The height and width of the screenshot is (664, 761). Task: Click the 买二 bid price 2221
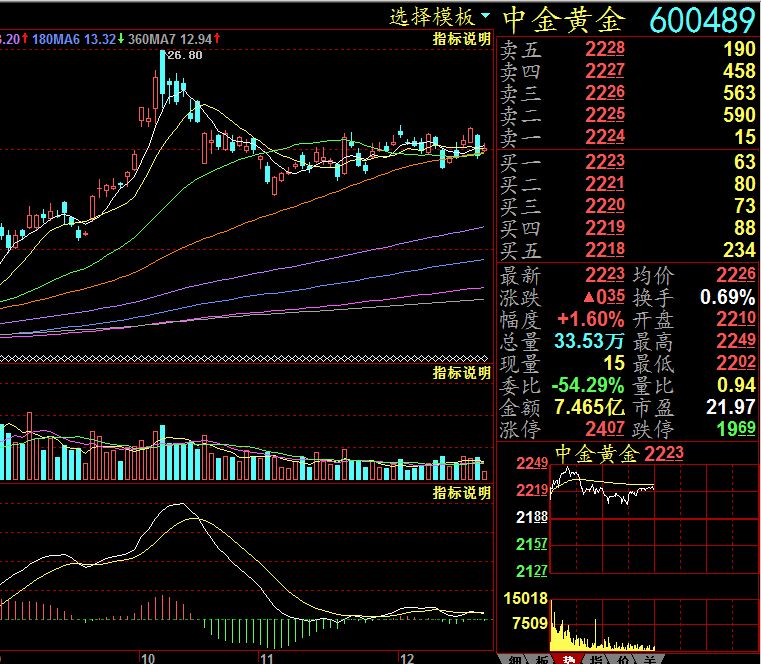605,184
